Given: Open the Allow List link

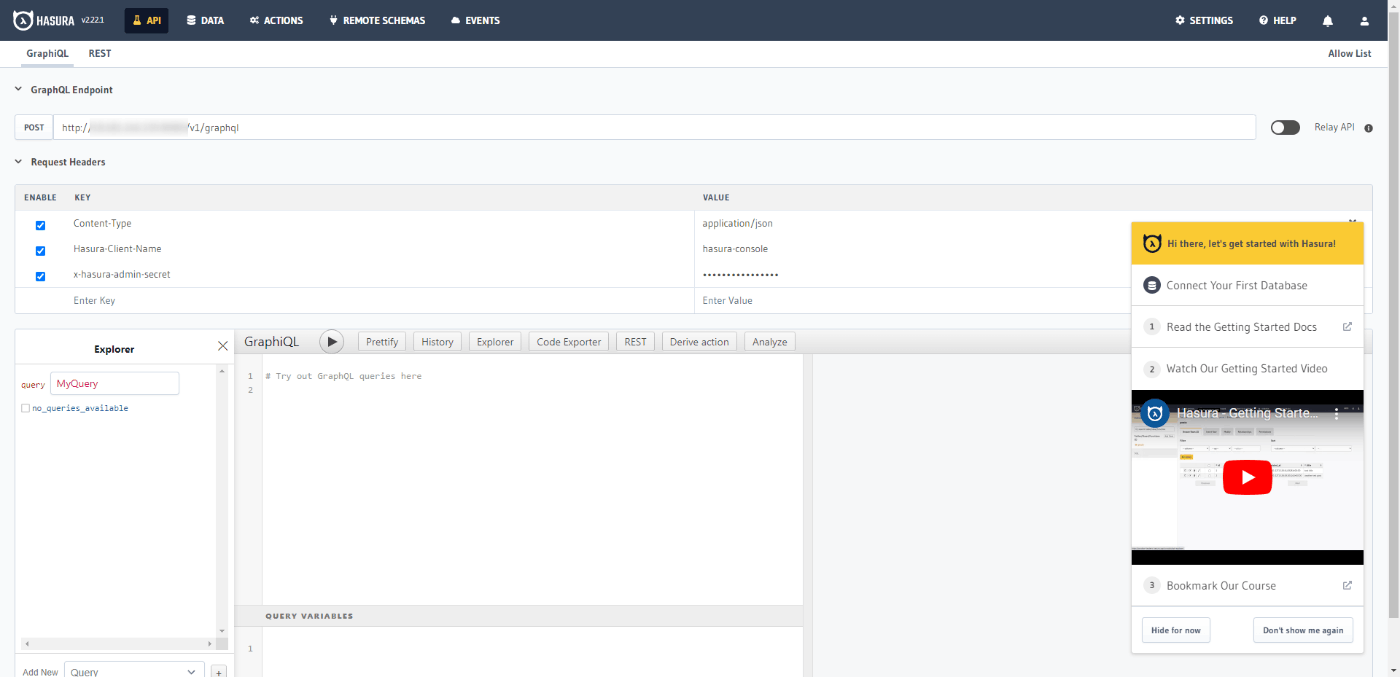Looking at the screenshot, I should click(1349, 54).
